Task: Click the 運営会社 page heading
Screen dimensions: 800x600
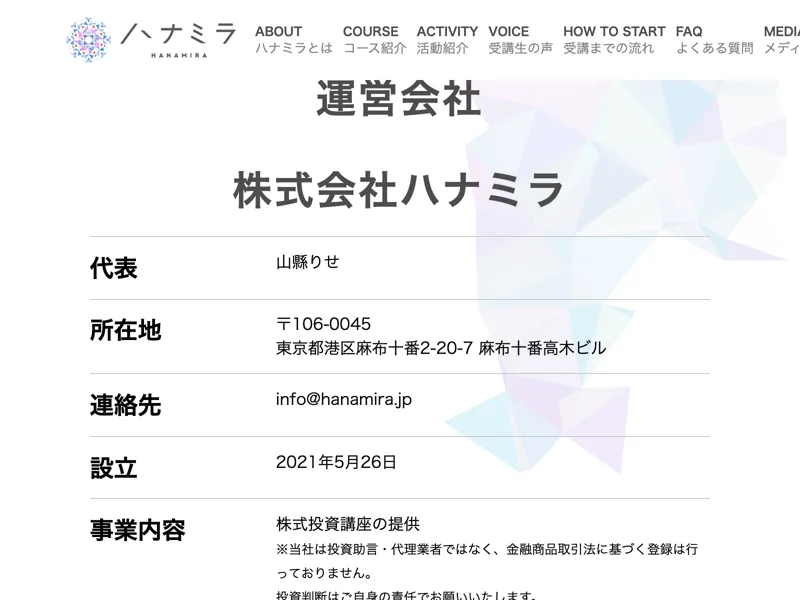Action: click(399, 98)
